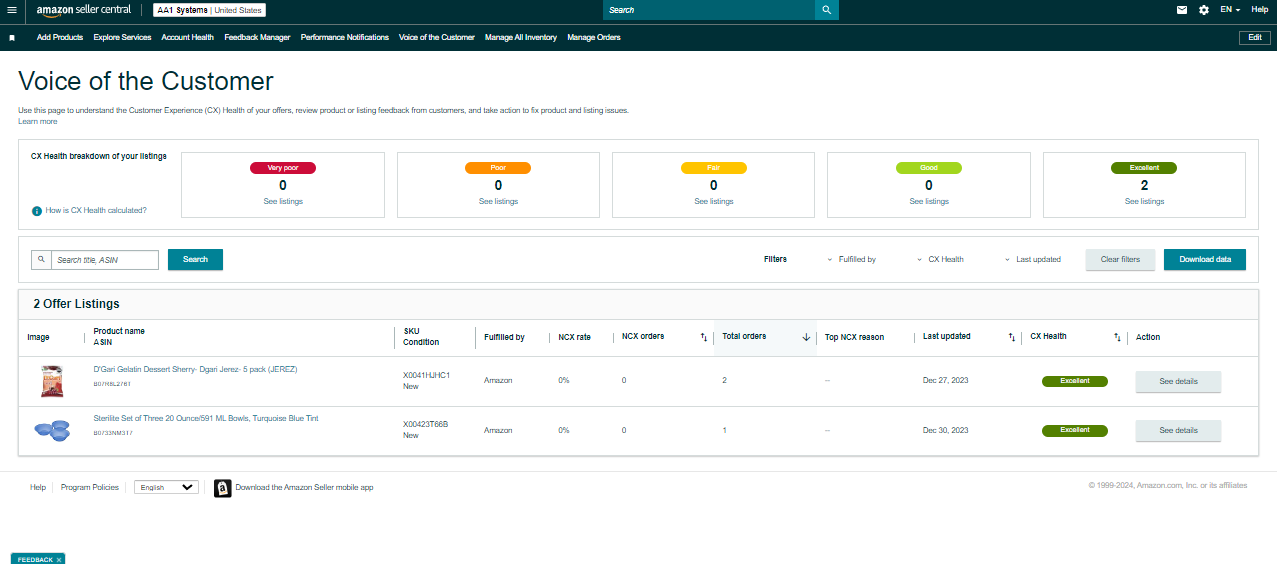Click See listings under Poor

point(498,201)
